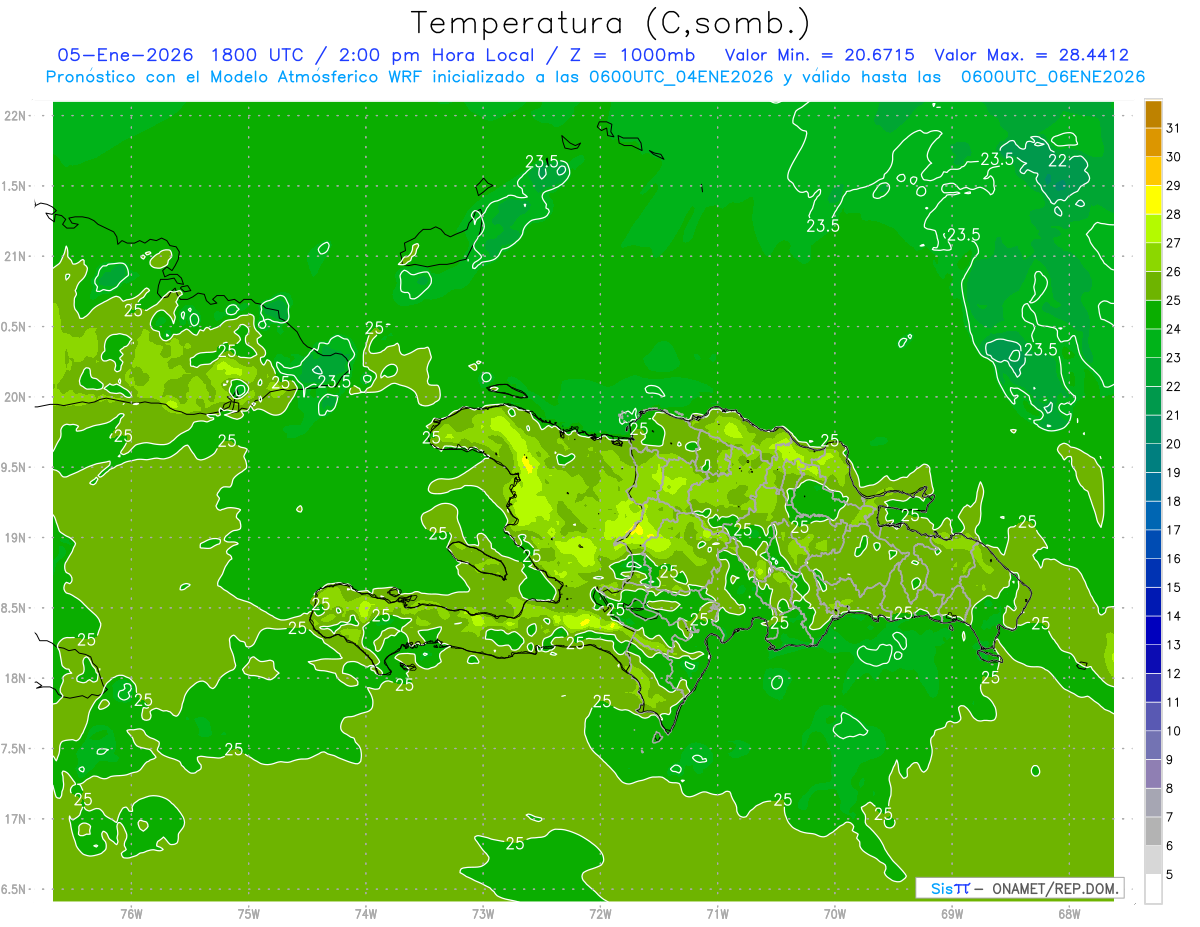
Task: Click the "Valor Max. = 28.4412" value
Action: (x=1031, y=55)
